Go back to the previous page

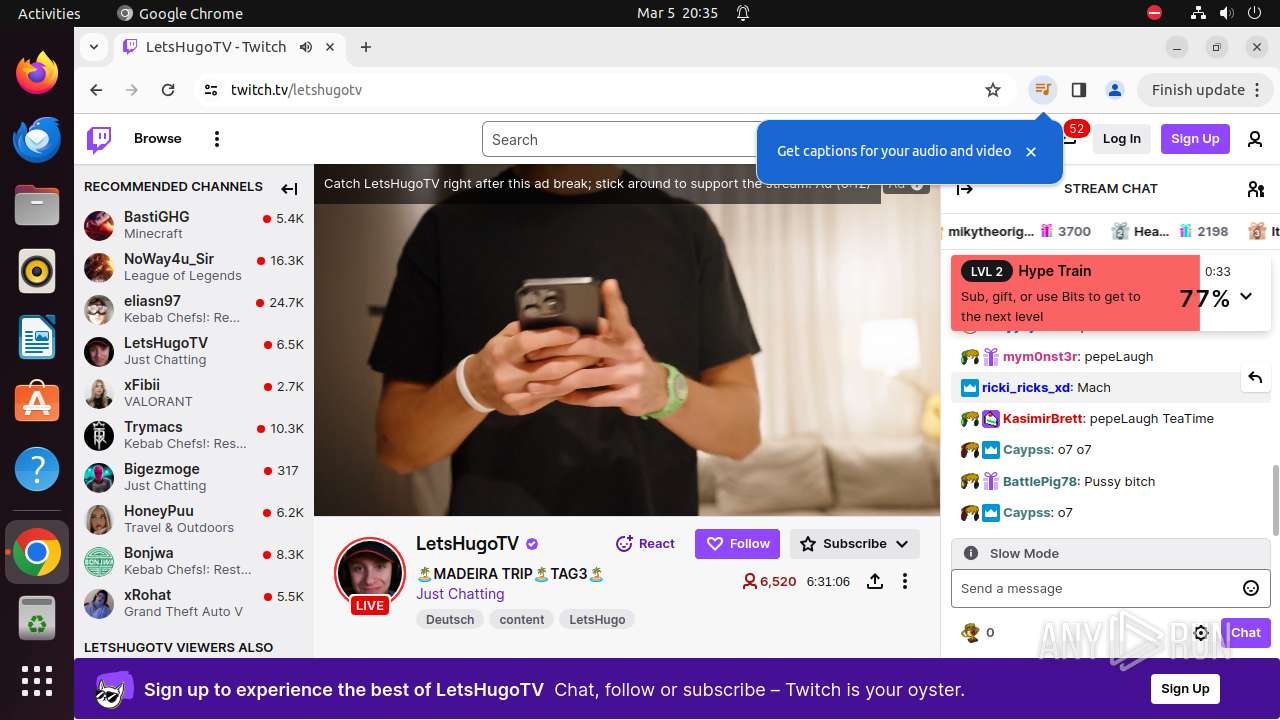pos(96,90)
